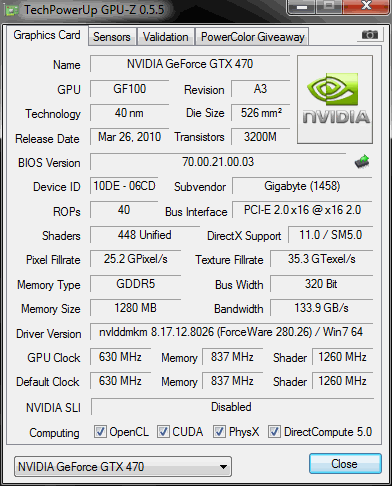Screen dimensions: 392x486
Task: Click the NVIDIA SLI Disabled field
Action: click(x=232, y=407)
